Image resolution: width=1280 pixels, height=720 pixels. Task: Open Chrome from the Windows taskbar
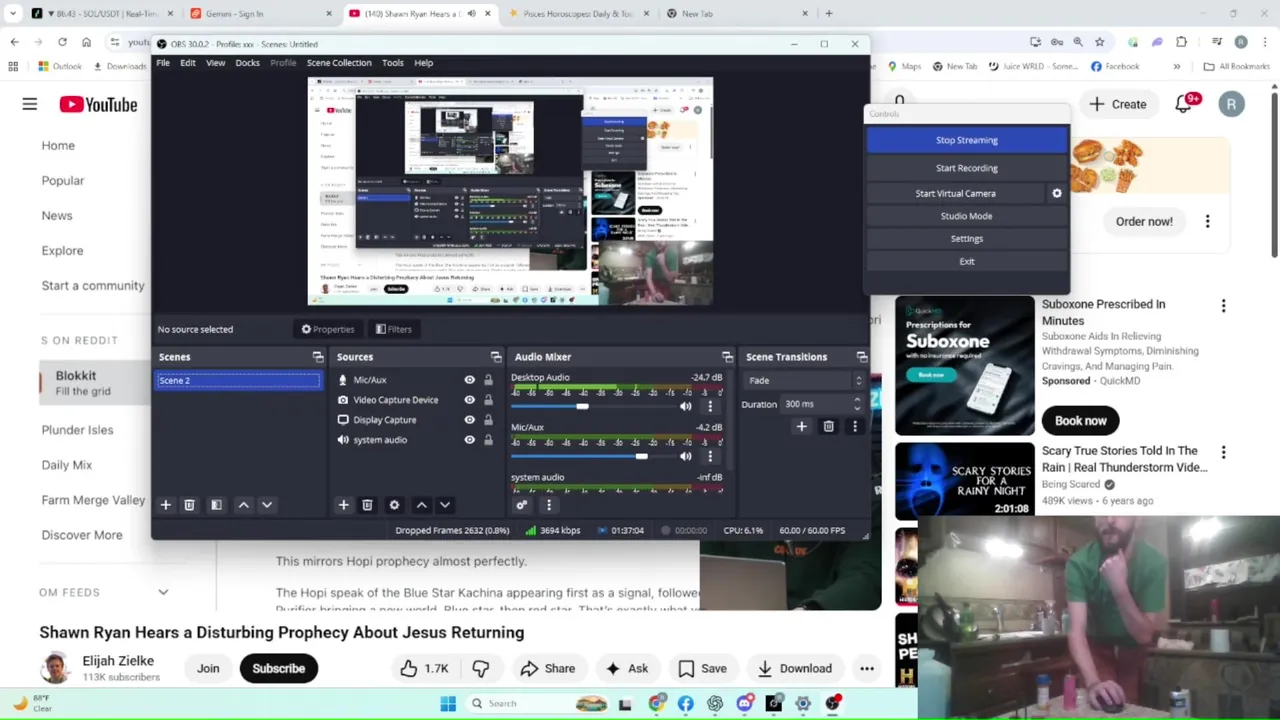[x=656, y=703]
